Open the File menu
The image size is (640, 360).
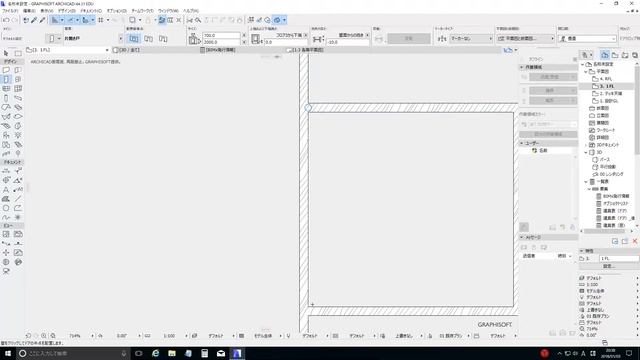tap(10, 11)
